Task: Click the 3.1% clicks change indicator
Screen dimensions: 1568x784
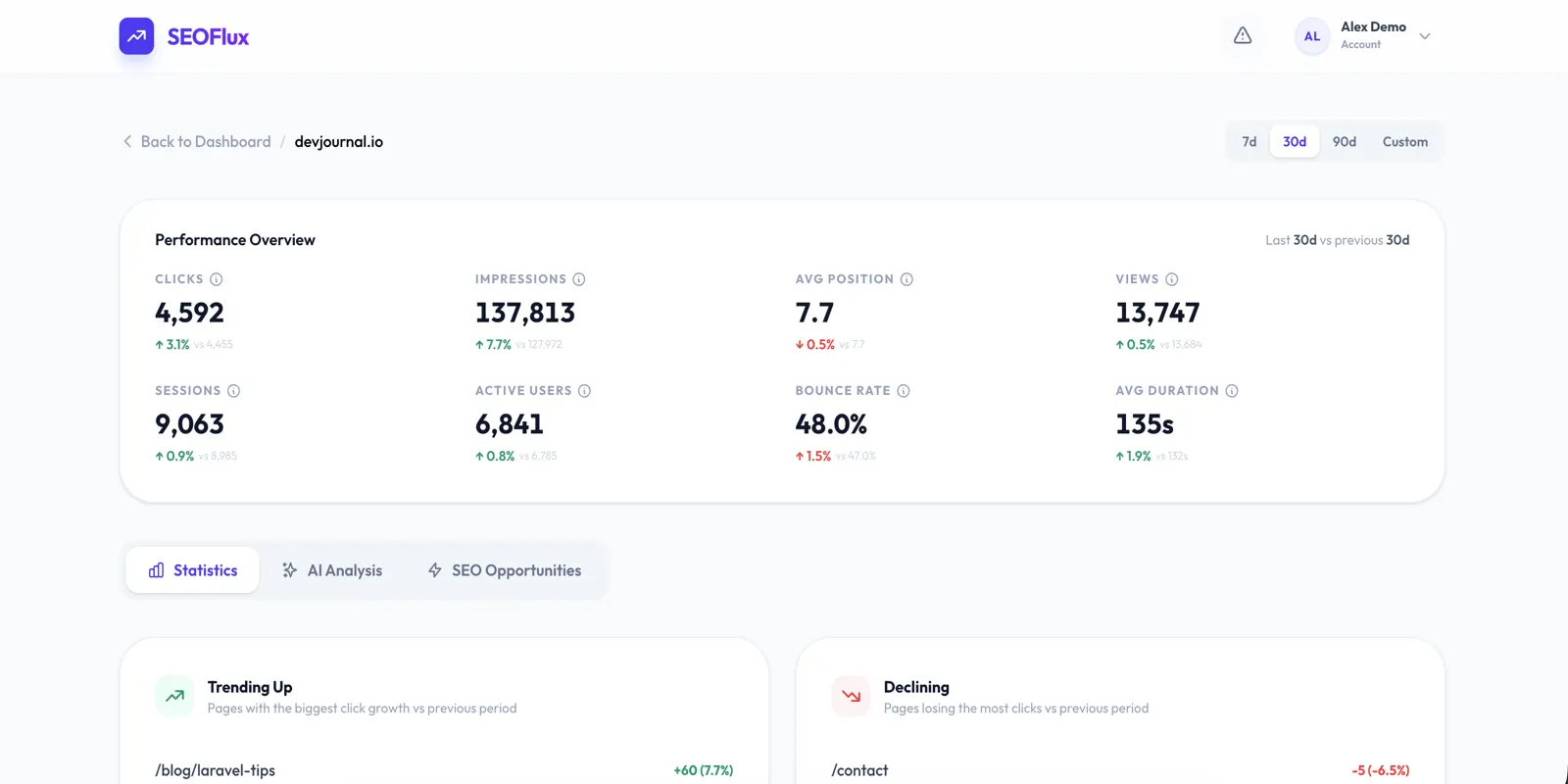Action: point(172,345)
